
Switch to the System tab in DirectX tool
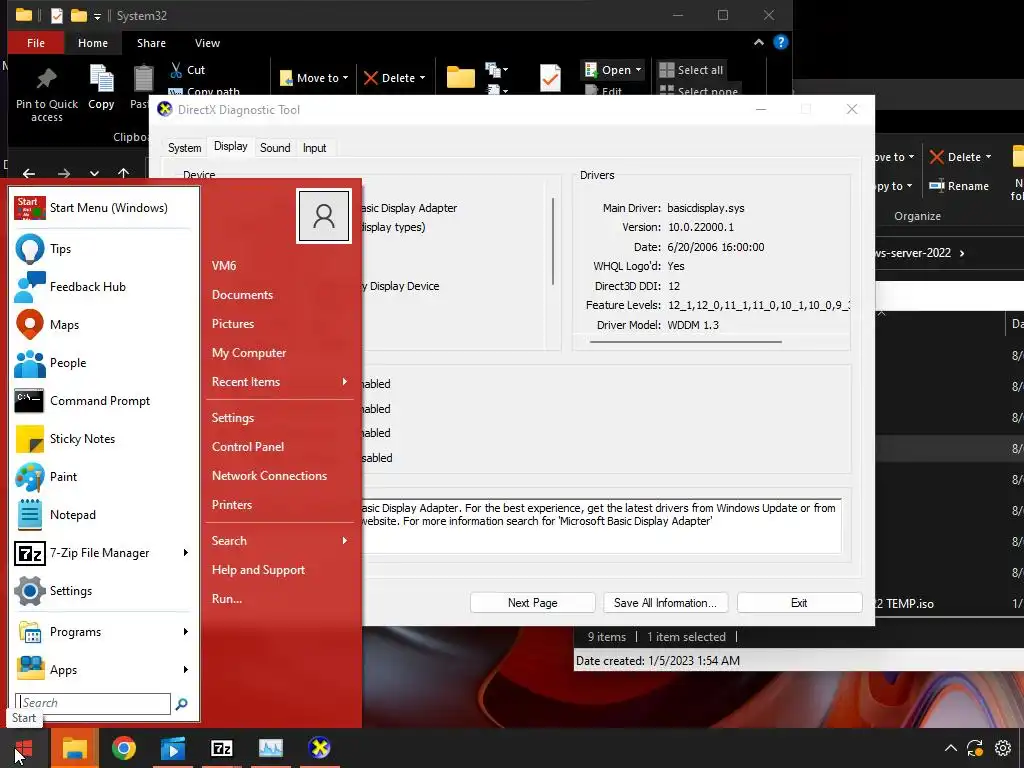(185, 148)
